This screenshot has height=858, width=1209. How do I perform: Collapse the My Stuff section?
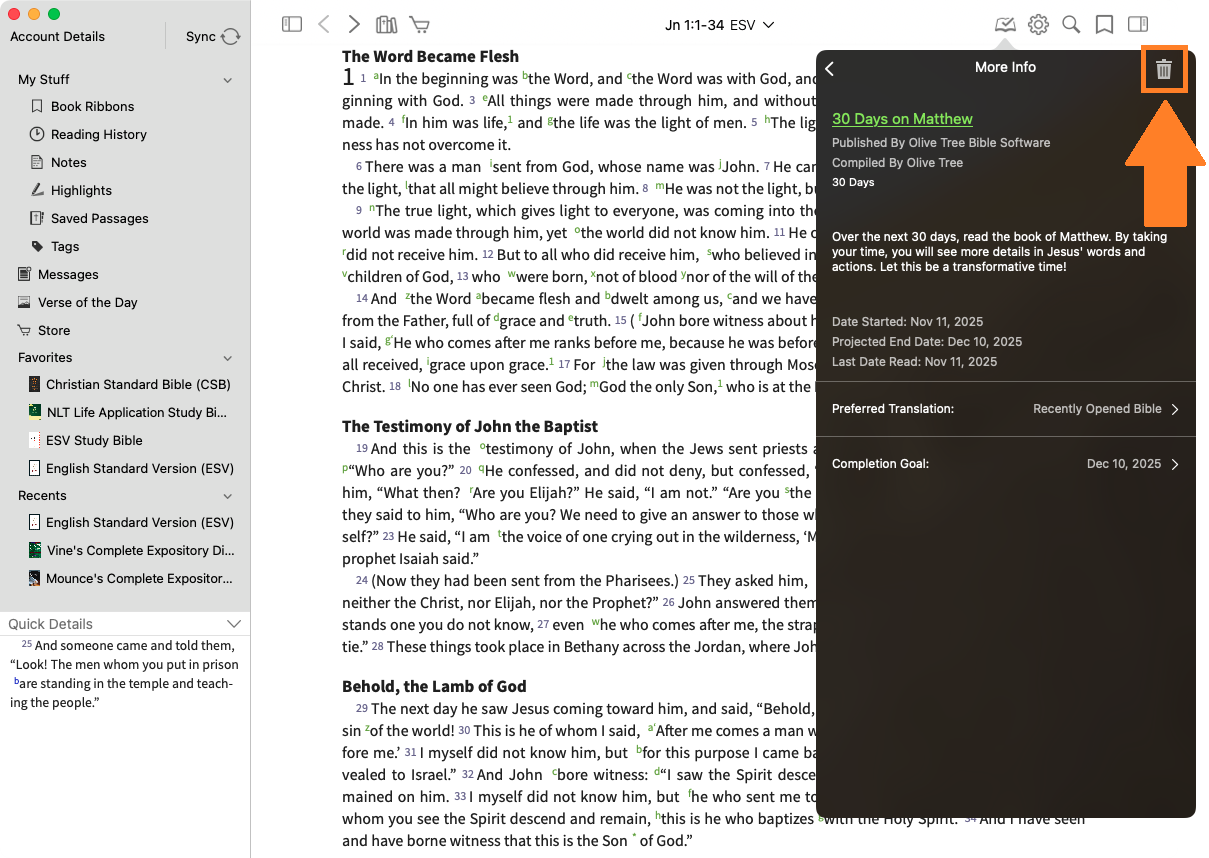click(228, 80)
